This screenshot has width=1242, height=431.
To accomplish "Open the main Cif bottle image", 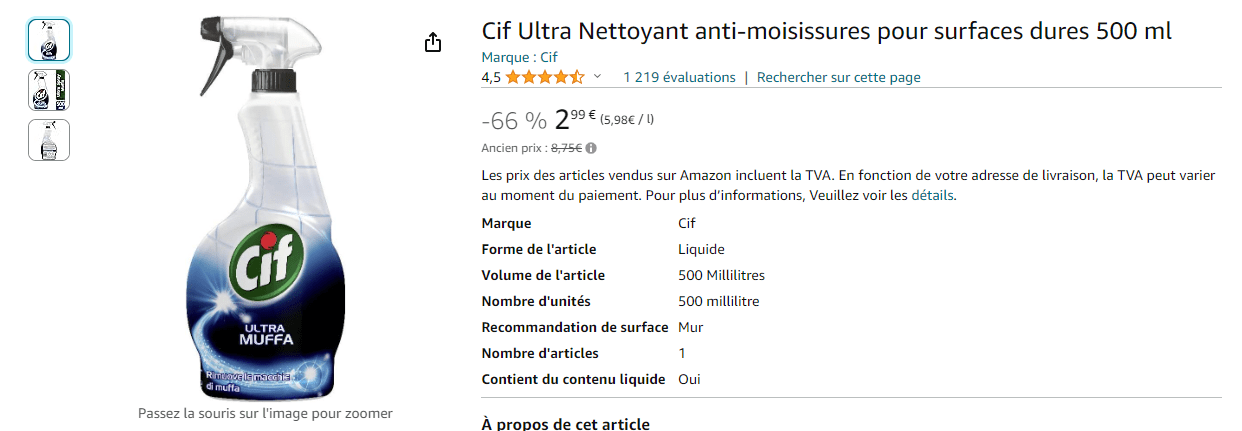I will pos(264,210).
